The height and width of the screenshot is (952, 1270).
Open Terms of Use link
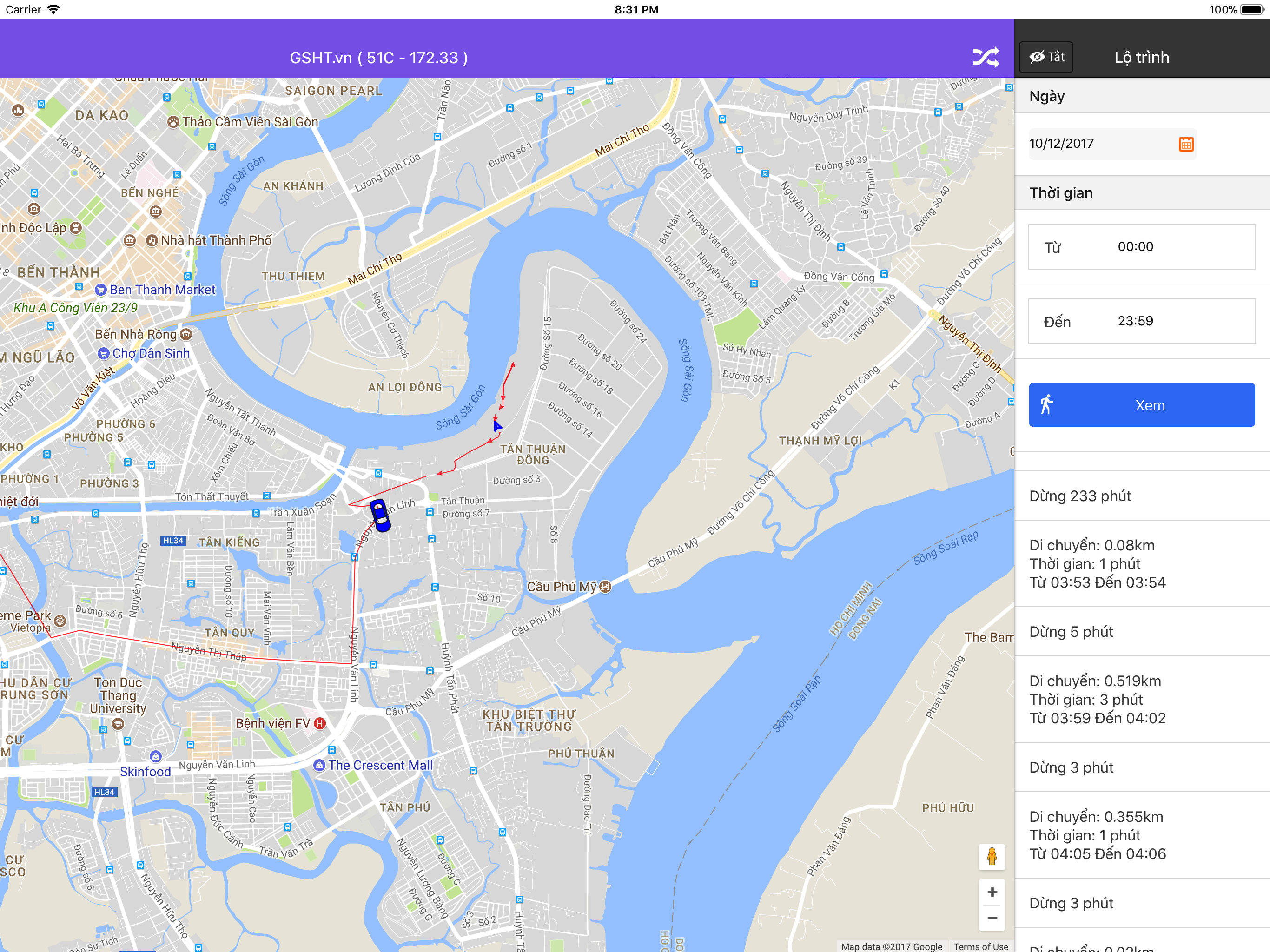pyautogui.click(x=981, y=946)
